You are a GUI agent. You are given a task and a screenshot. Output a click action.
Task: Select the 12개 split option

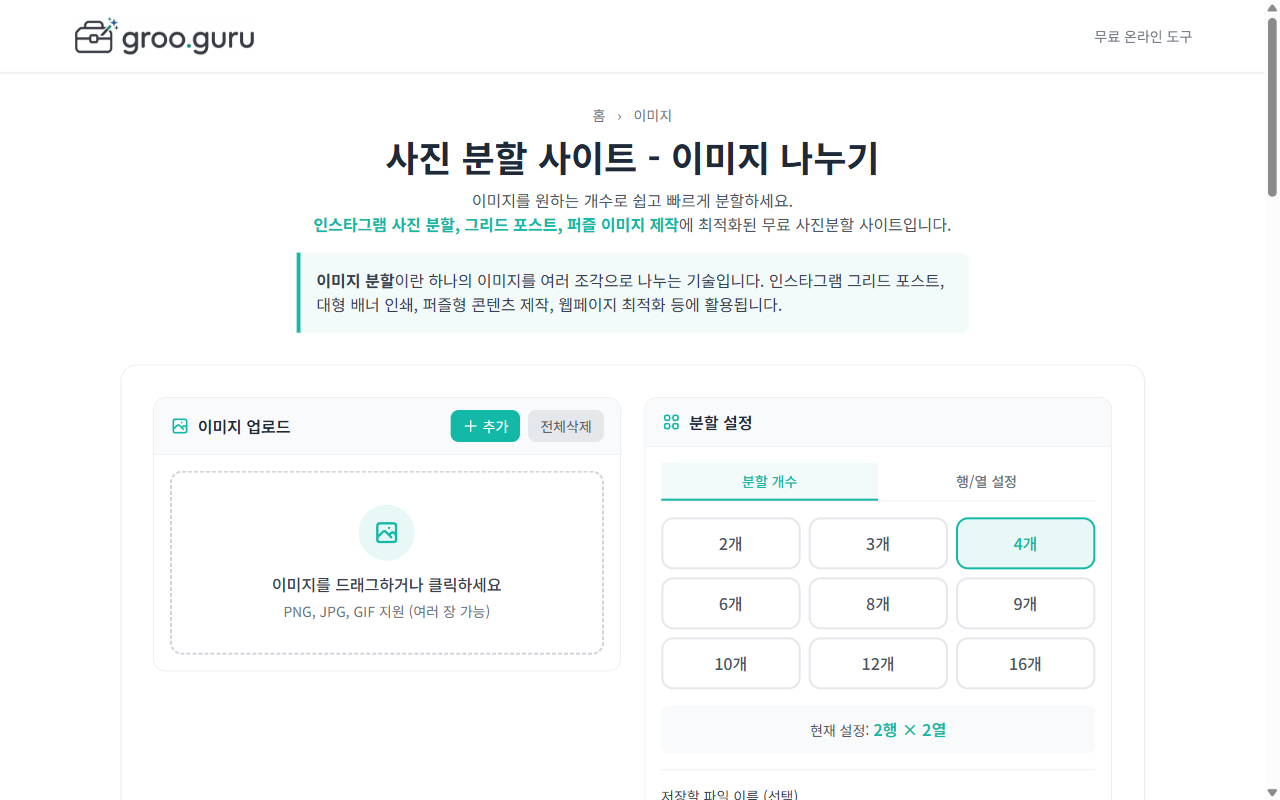(878, 663)
